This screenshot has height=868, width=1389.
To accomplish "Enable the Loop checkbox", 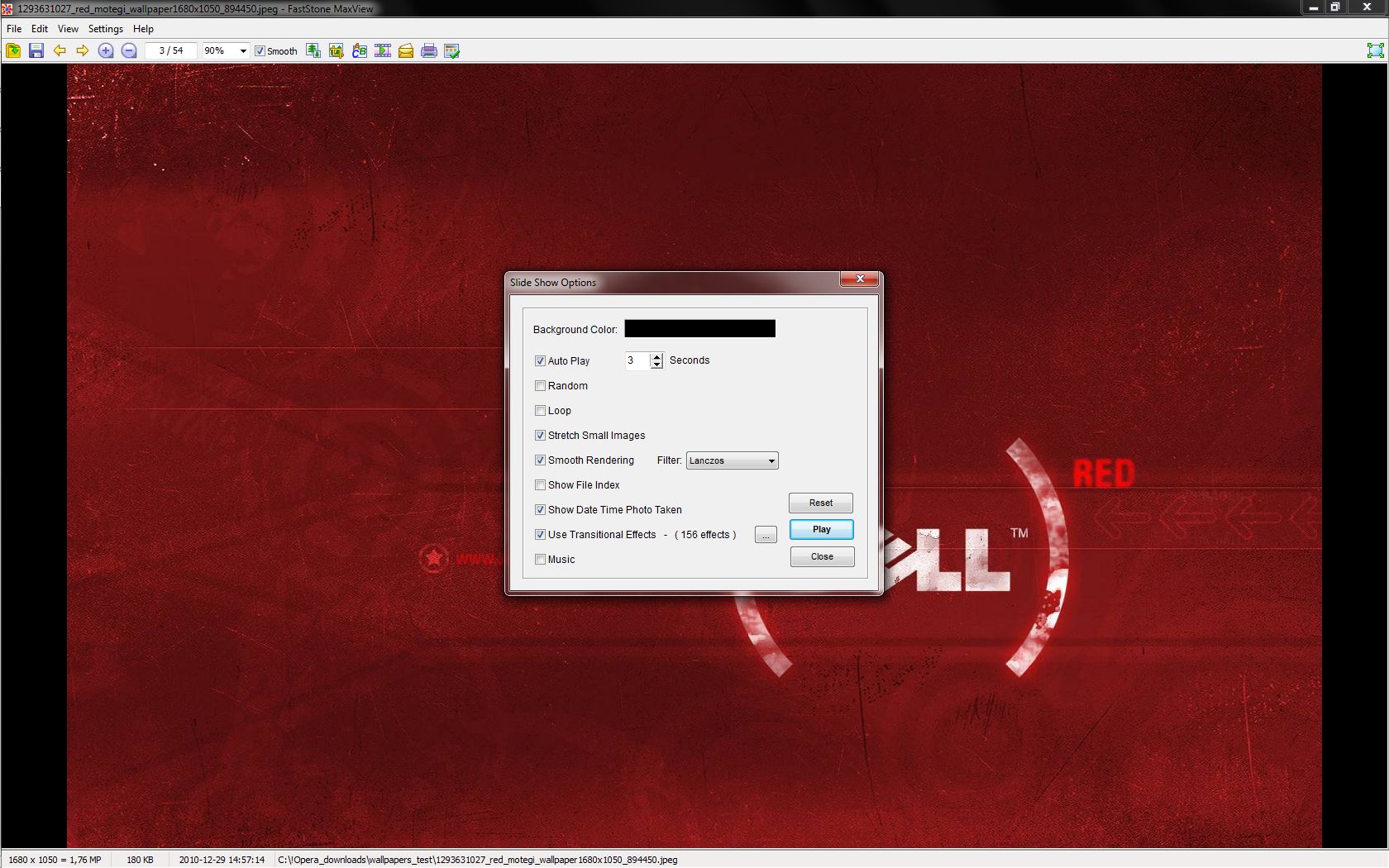I will 540,411.
